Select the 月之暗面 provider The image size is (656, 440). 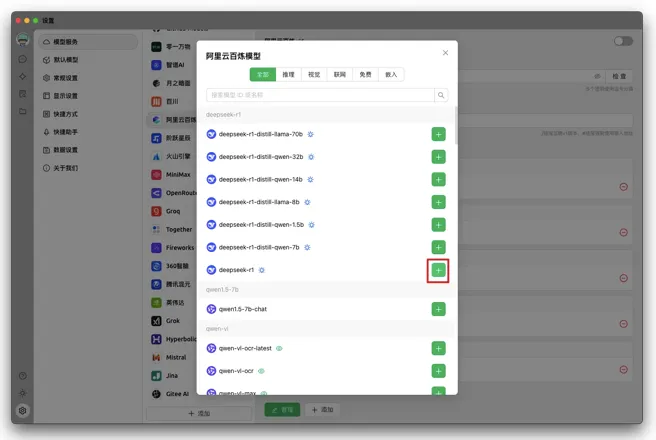pyautogui.click(x=172, y=83)
